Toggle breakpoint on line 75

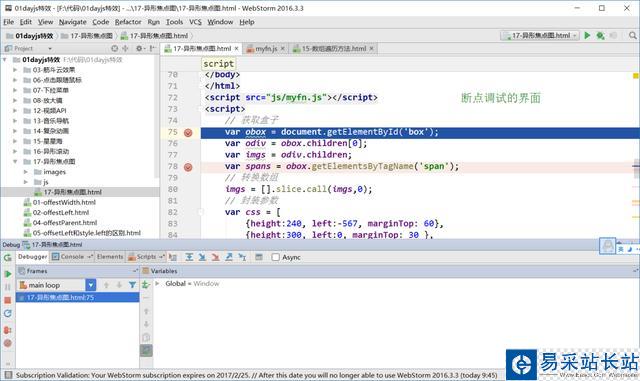[x=188, y=133]
